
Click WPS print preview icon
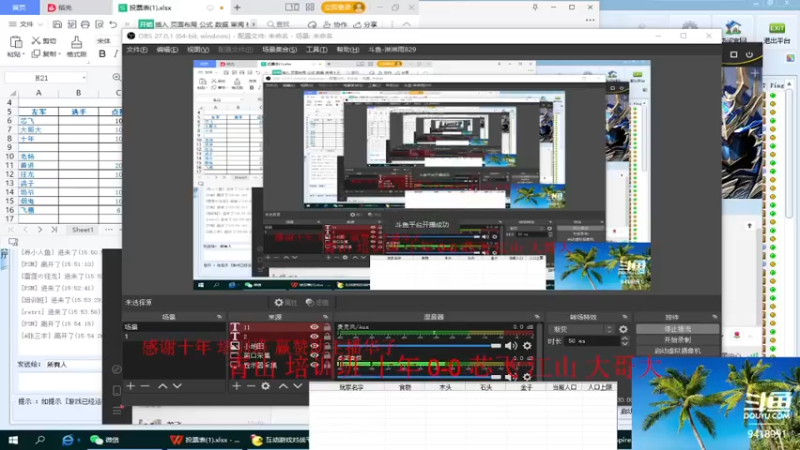point(99,24)
